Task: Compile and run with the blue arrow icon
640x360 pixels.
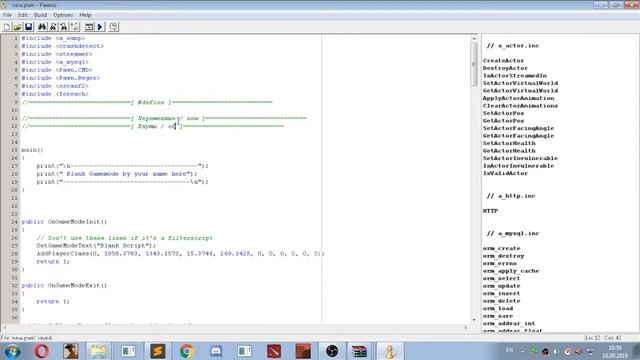Action: [x=100, y=27]
